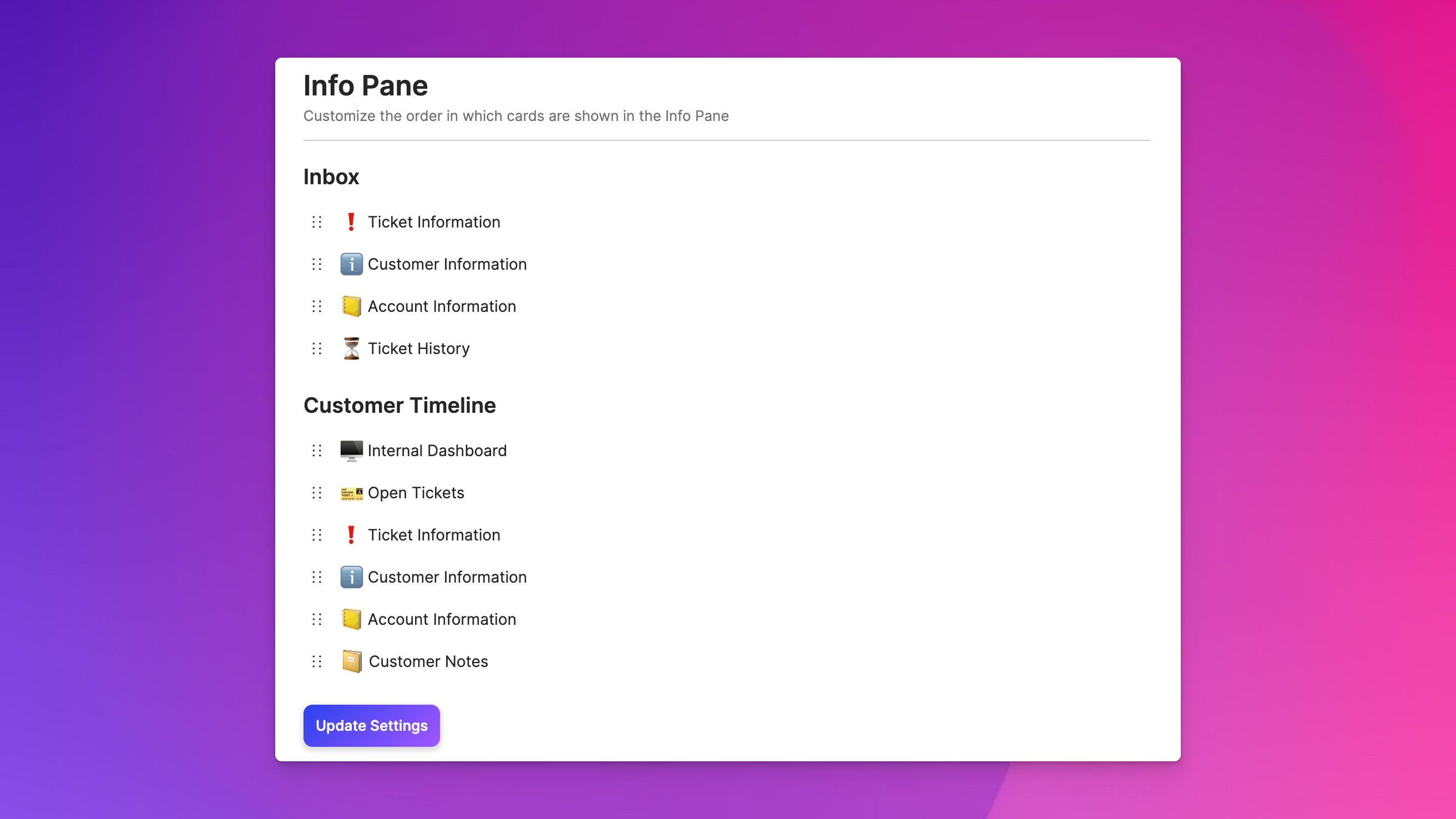Select the Customer Notes label
Image resolution: width=1456 pixels, height=819 pixels.
tap(428, 661)
